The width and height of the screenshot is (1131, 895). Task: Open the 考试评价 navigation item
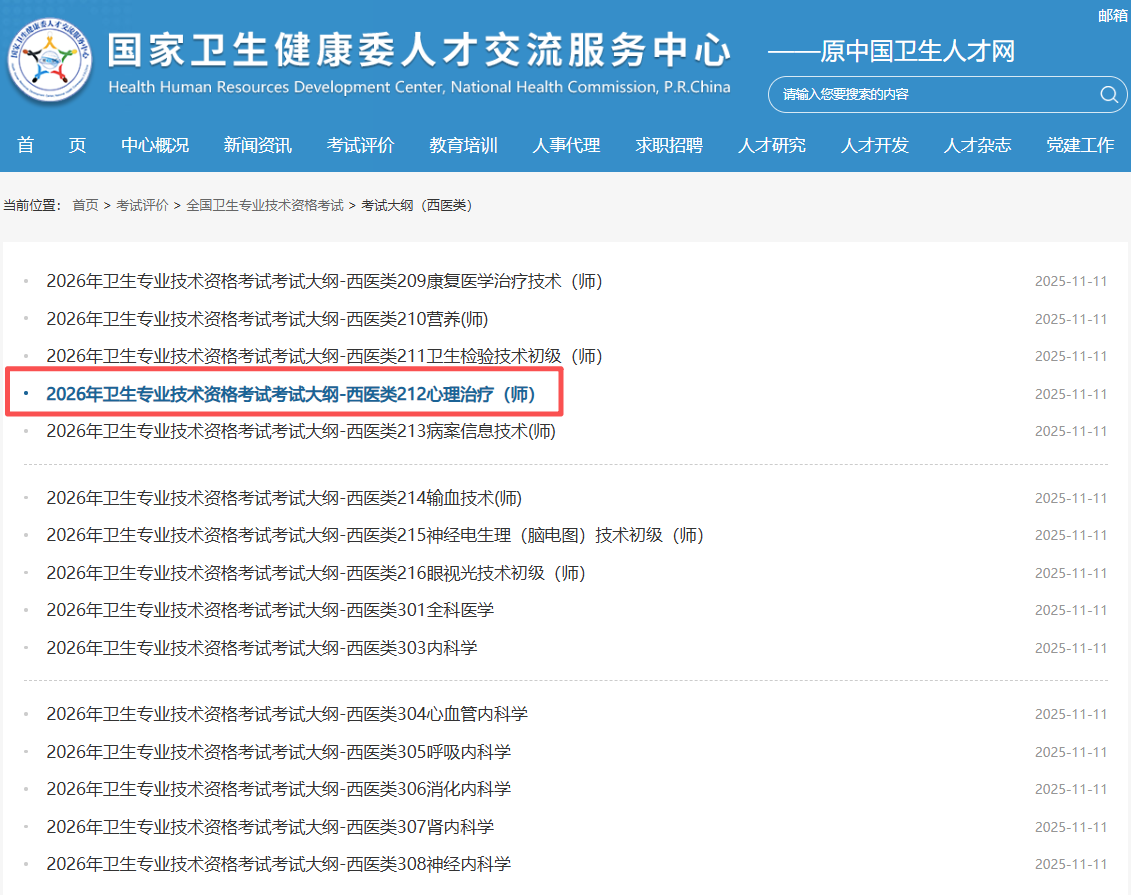click(360, 145)
